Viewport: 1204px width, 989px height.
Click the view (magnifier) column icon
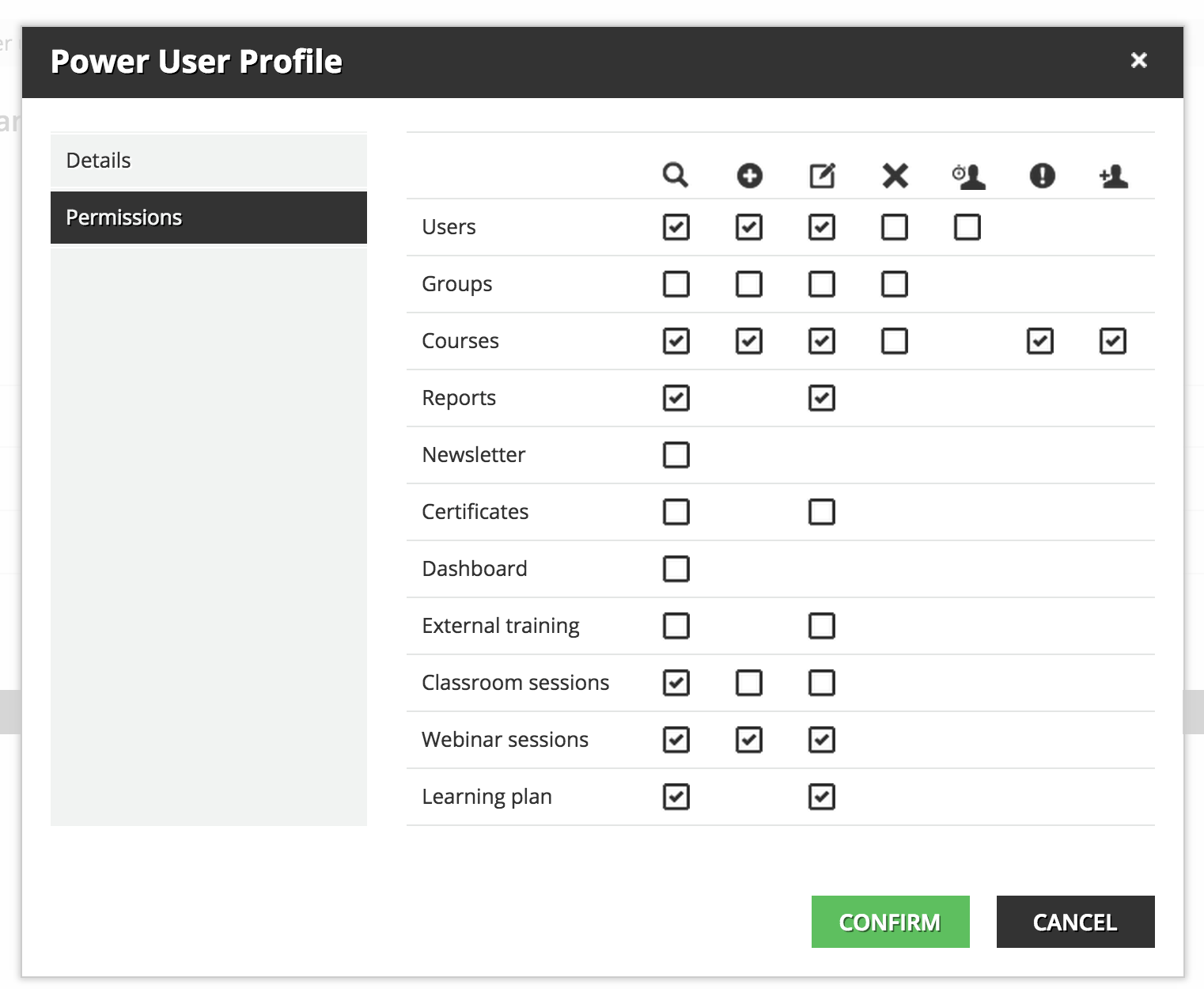pyautogui.click(x=676, y=175)
